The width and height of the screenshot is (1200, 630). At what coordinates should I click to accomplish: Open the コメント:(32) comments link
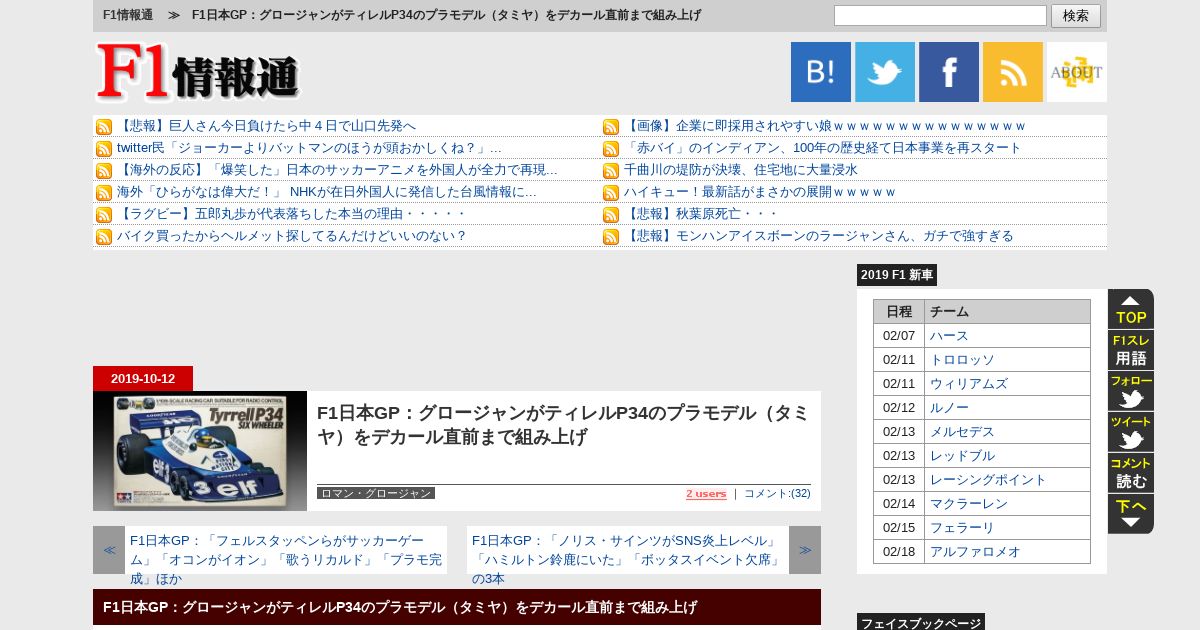(x=777, y=494)
